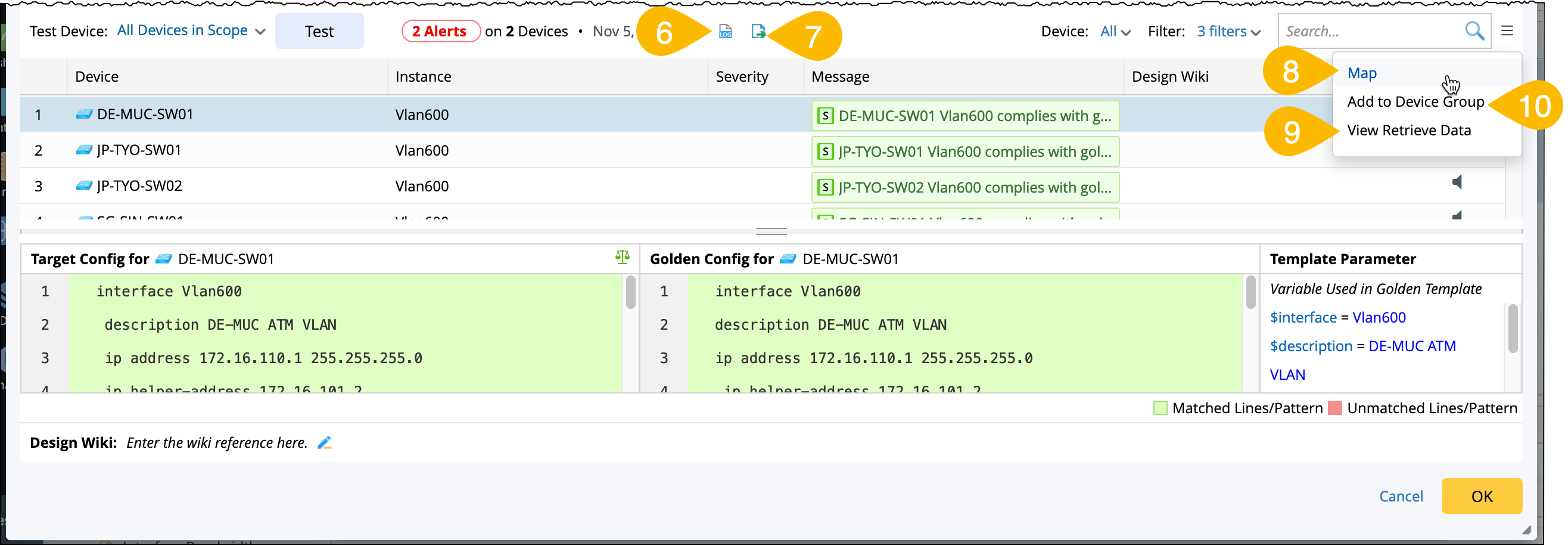This screenshot has width=1568, height=545.
Task: Click the Target Config vertical scrollbar
Action: click(x=631, y=292)
